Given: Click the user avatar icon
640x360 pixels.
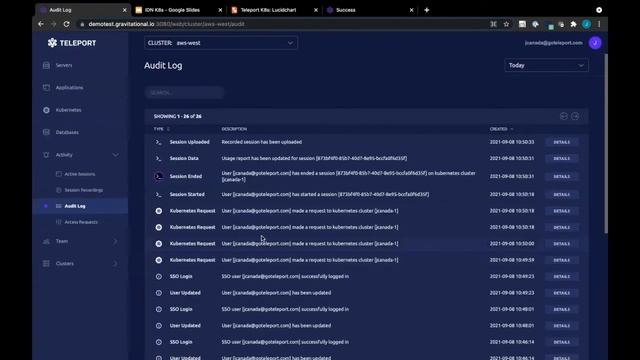Looking at the screenshot, I should [595, 43].
